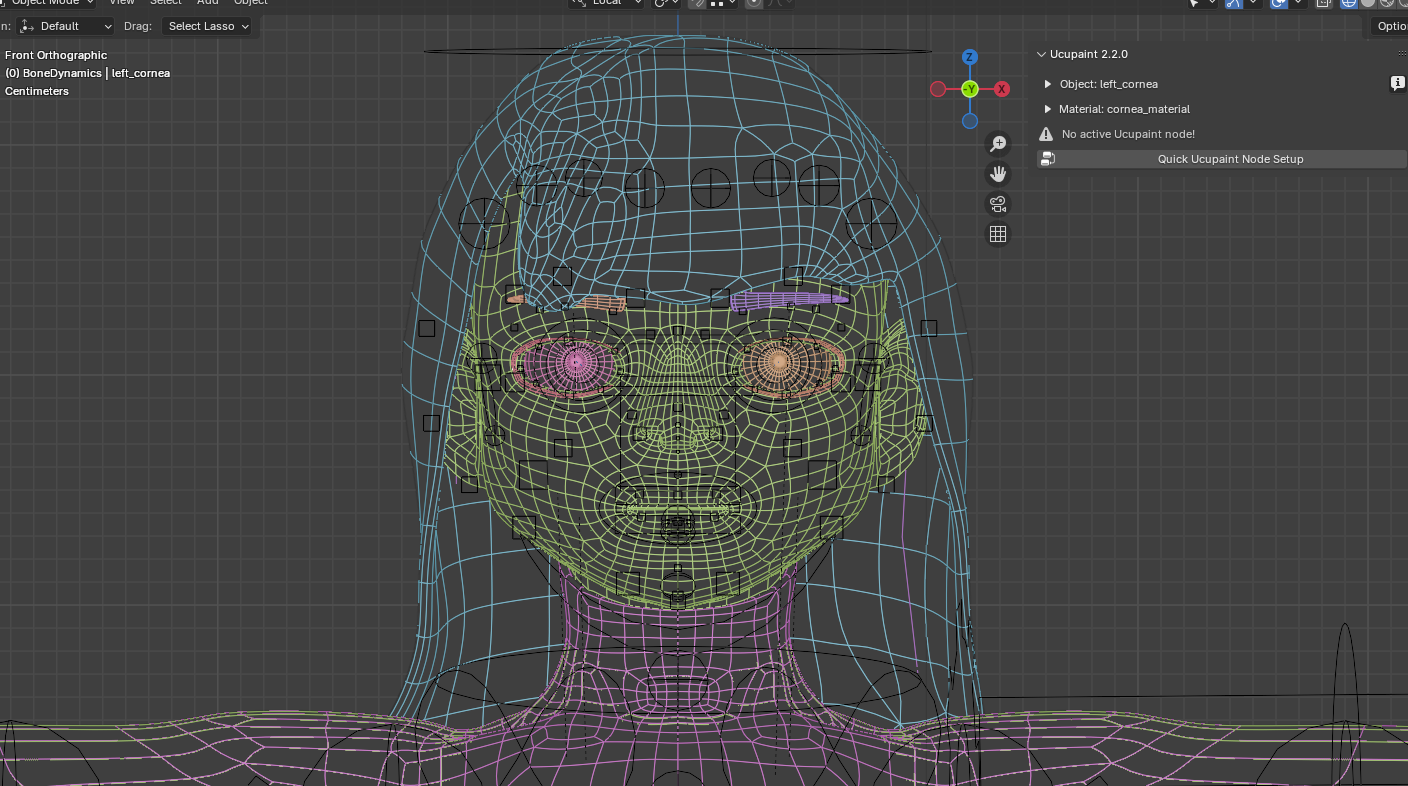Enable material preview shading
Image resolution: width=1408 pixels, height=786 pixels.
(x=1388, y=4)
